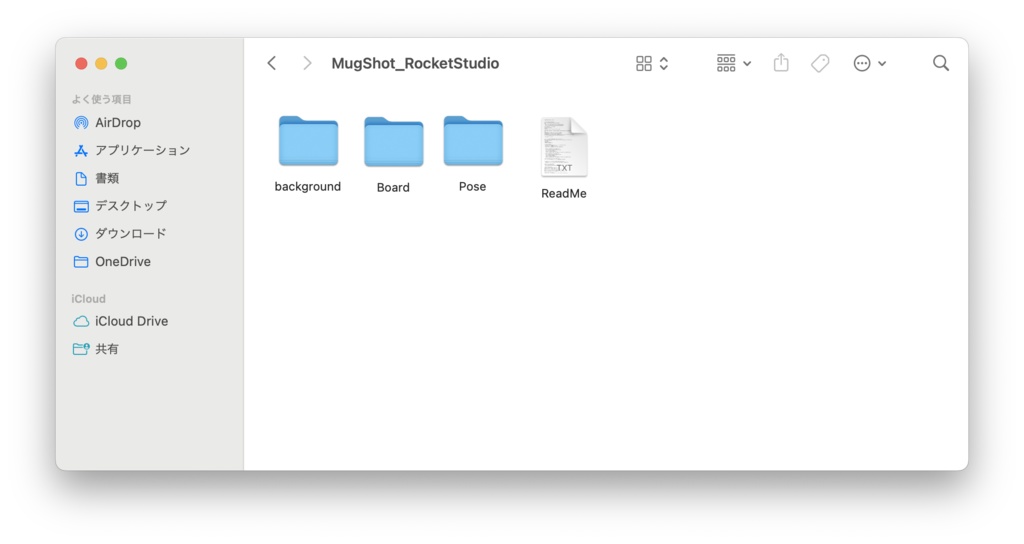The image size is (1024, 544).
Task: Click the 書類 document icon
Action: coord(81,178)
